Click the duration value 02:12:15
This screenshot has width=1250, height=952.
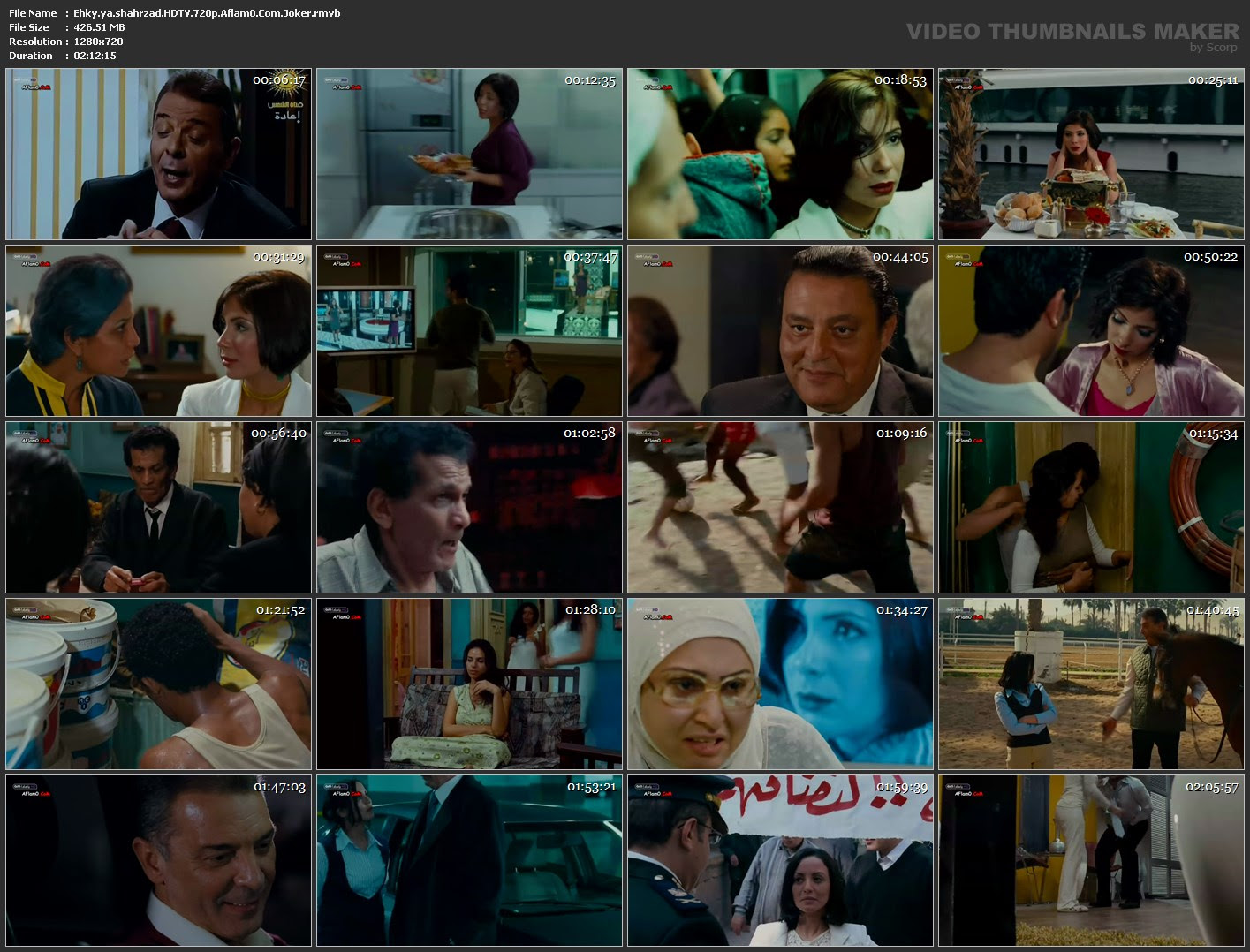[x=95, y=56]
